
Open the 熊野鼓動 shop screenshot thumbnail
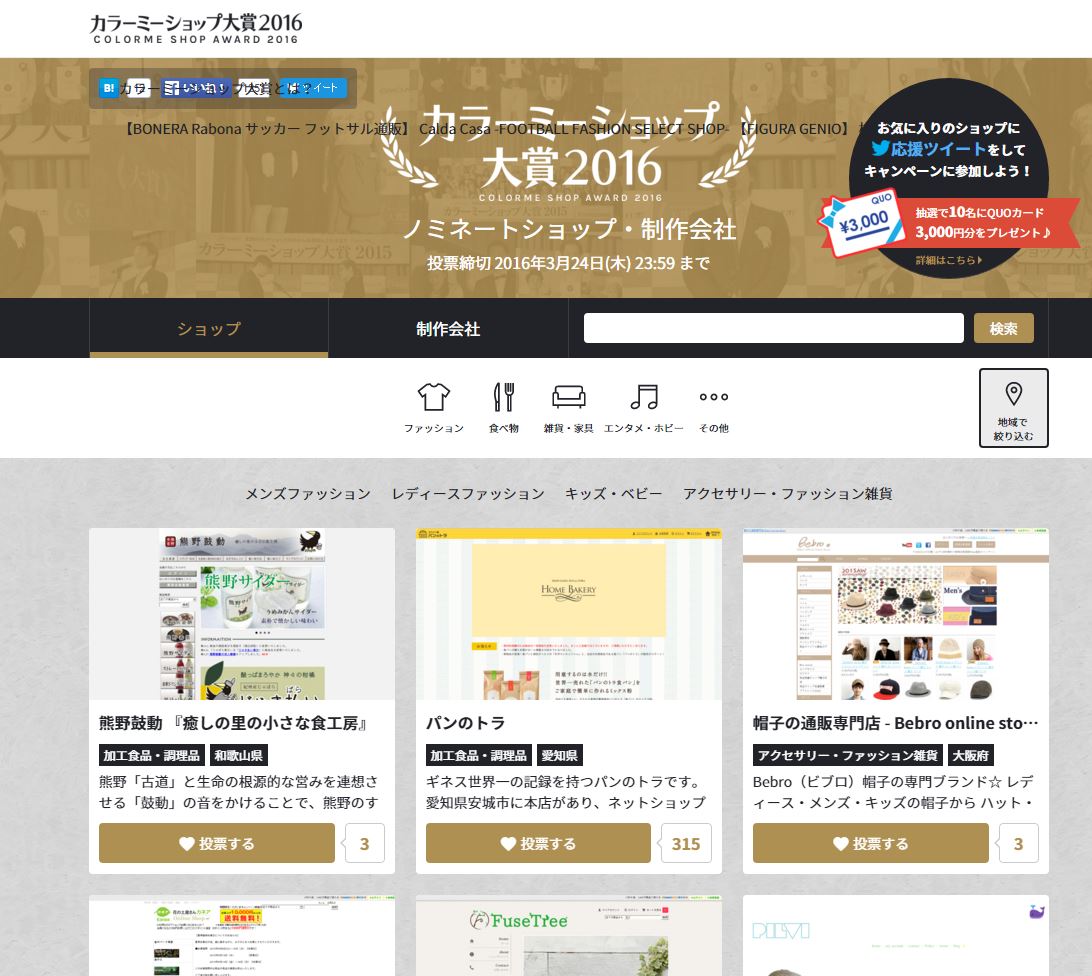point(242,614)
